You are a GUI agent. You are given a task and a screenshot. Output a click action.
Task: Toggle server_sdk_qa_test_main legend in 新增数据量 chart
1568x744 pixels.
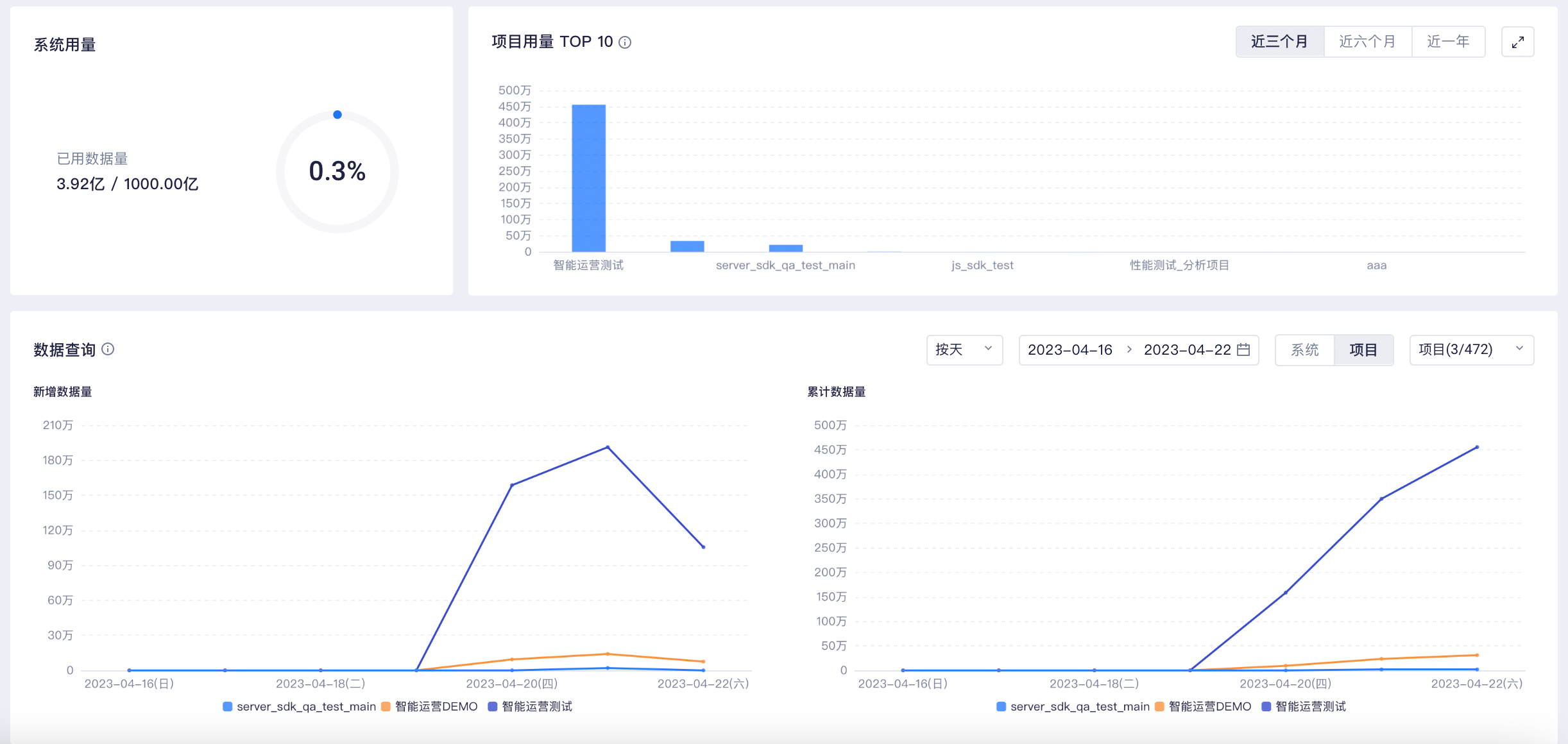click(299, 706)
